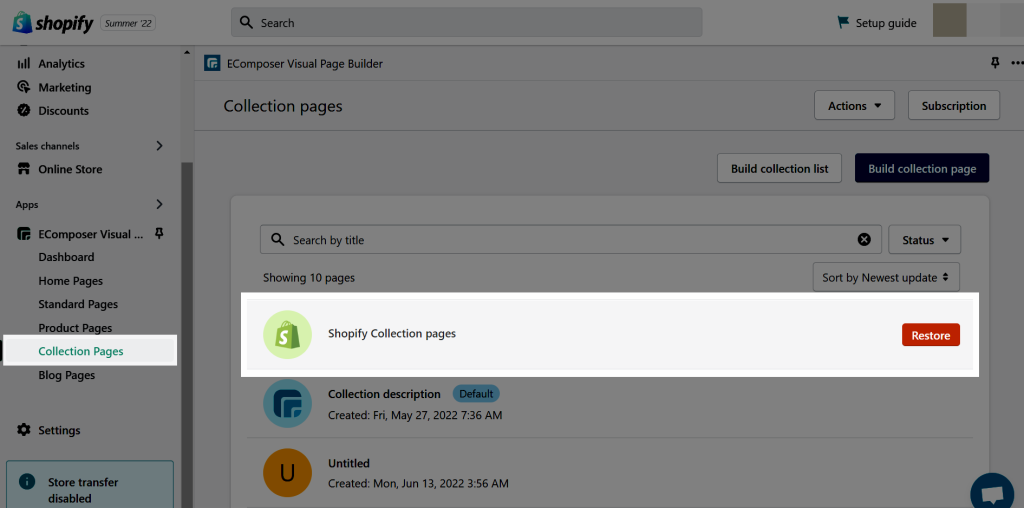Focus the top Search bar
1024x508 pixels.
point(467,22)
